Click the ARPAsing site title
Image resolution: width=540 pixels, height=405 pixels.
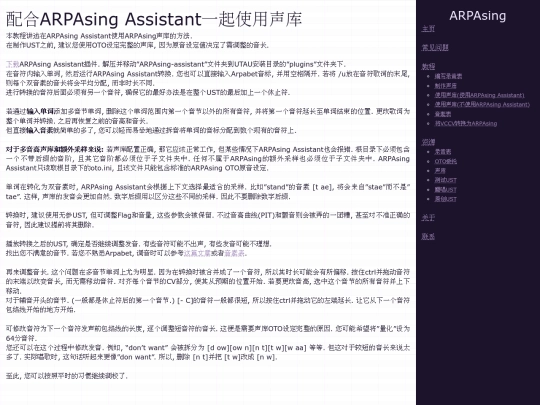tap(478, 16)
